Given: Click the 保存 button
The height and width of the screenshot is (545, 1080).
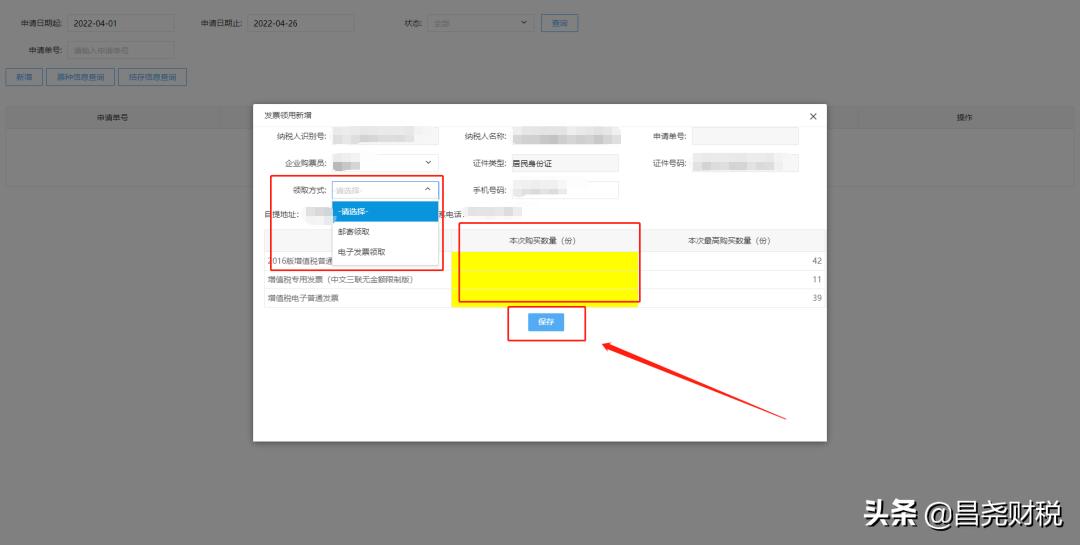Looking at the screenshot, I should point(545,322).
